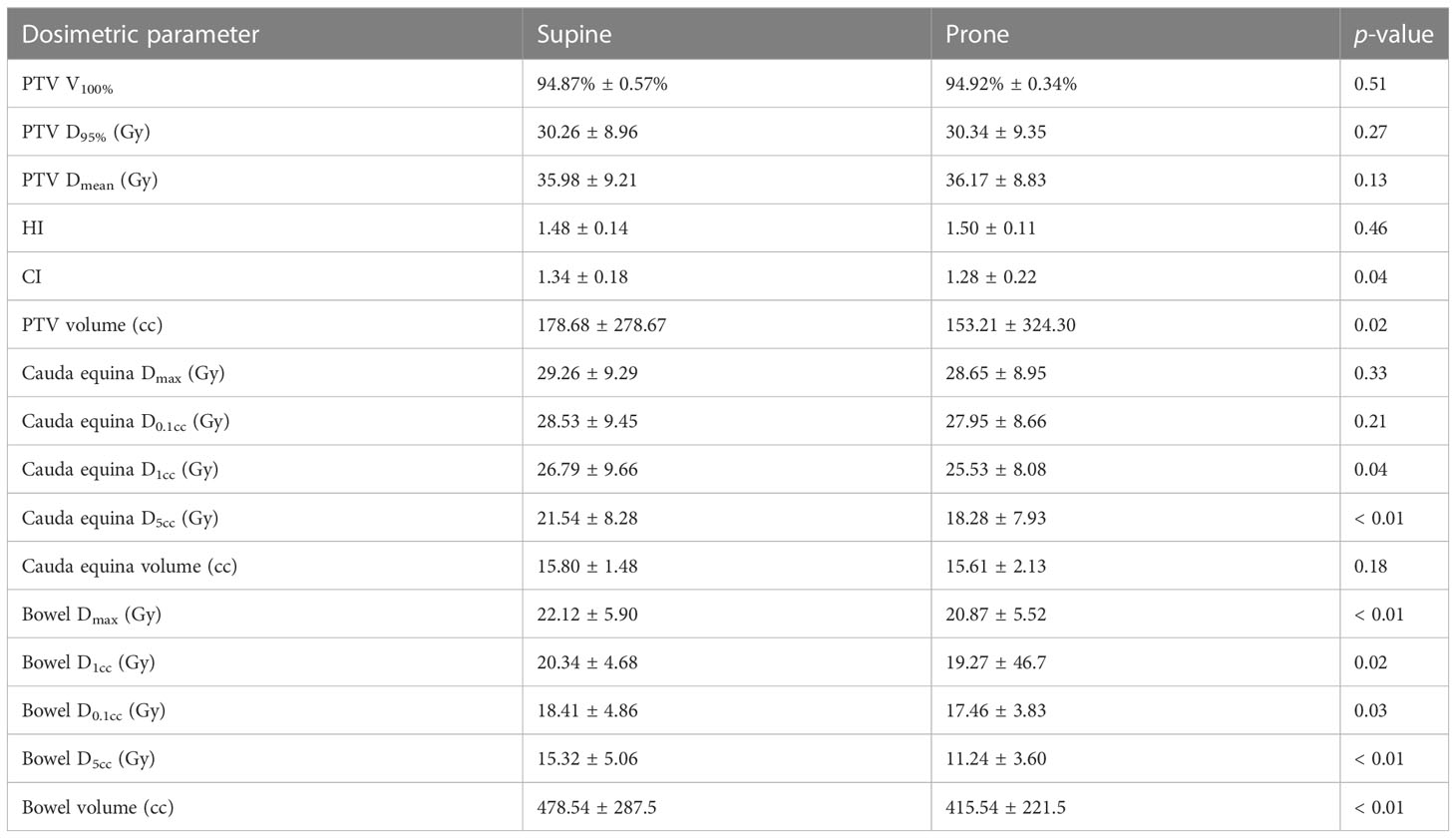Screen dimensions: 1456x838
Task: Select the CI p-value 0.04 cell
Action: [x=1370, y=277]
